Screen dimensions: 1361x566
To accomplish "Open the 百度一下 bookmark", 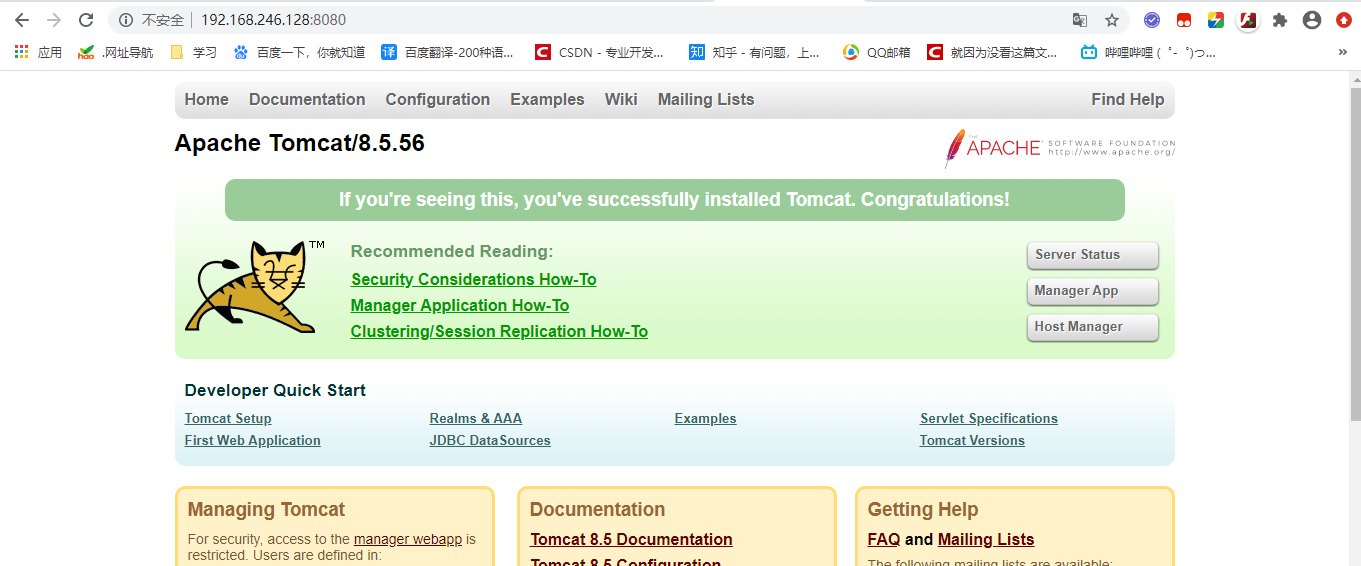I will click(299, 52).
